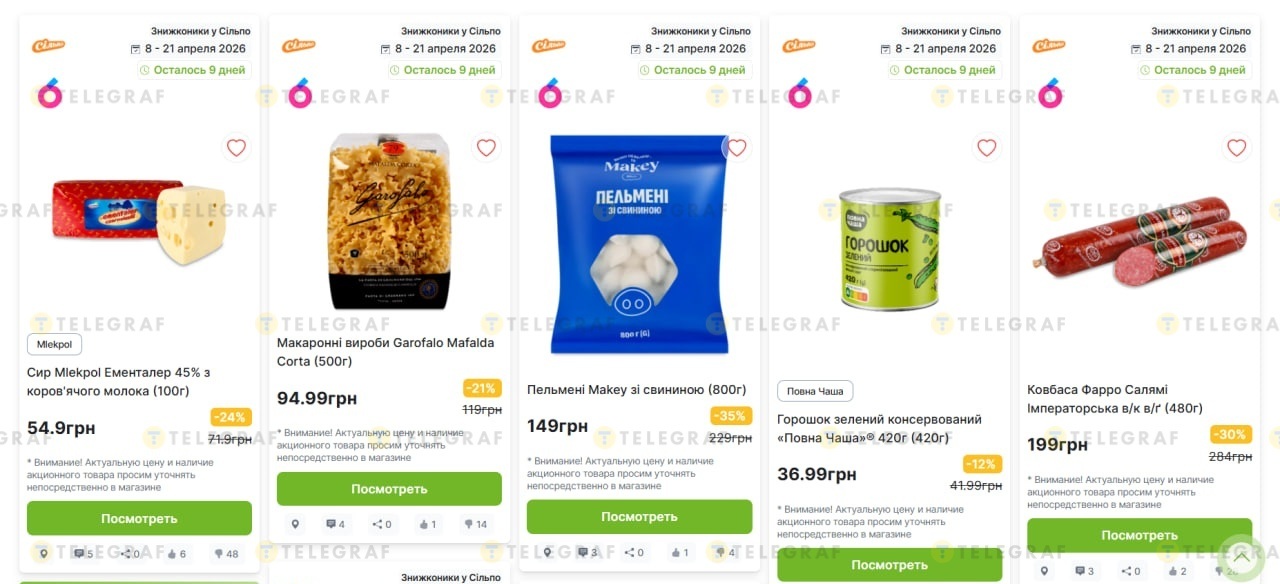Open location pin icon on Garofalo card
Viewport: 1280px width, 584px height.
click(x=295, y=524)
